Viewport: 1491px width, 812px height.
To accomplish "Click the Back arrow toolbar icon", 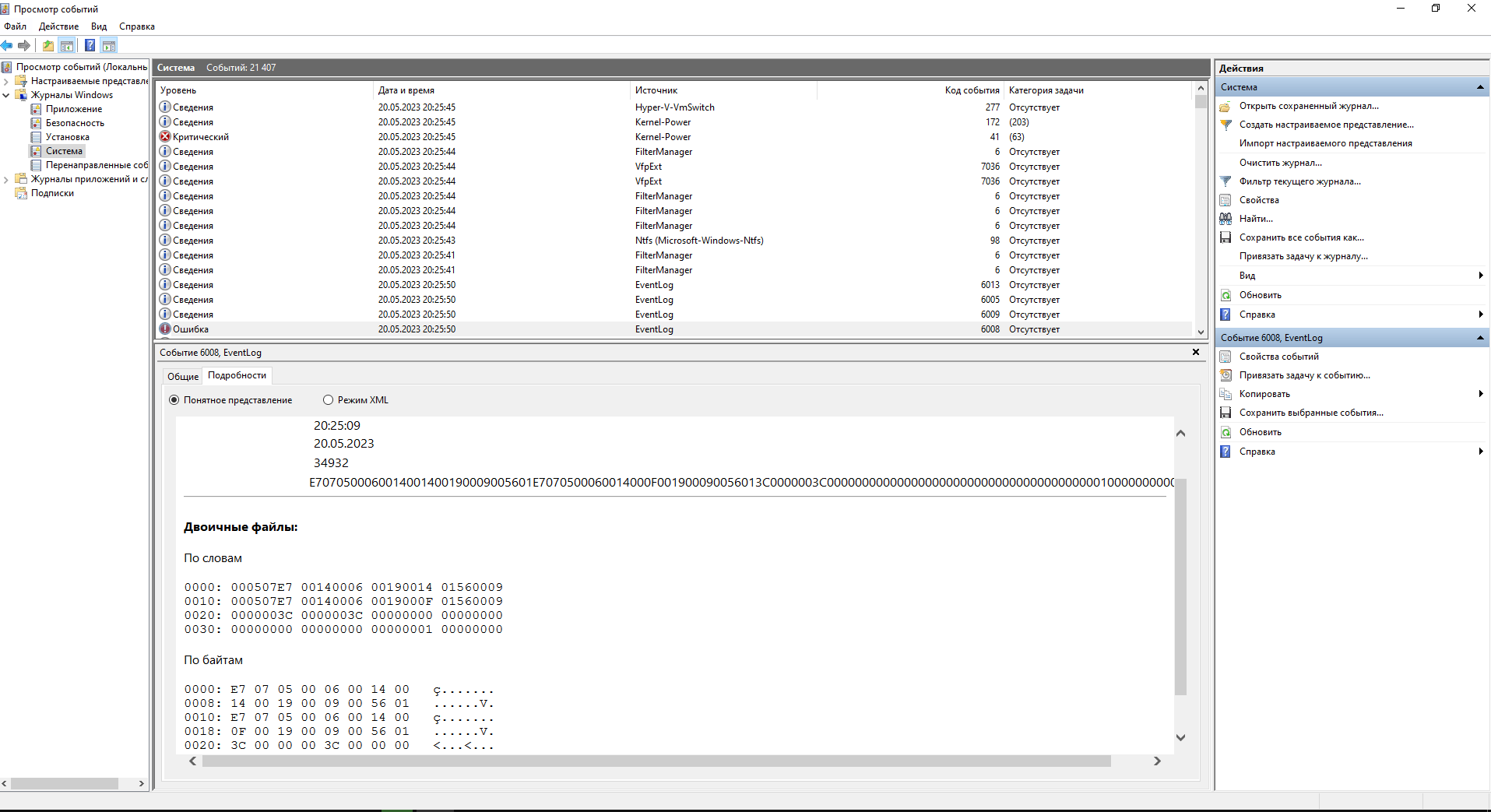I will (7, 45).
